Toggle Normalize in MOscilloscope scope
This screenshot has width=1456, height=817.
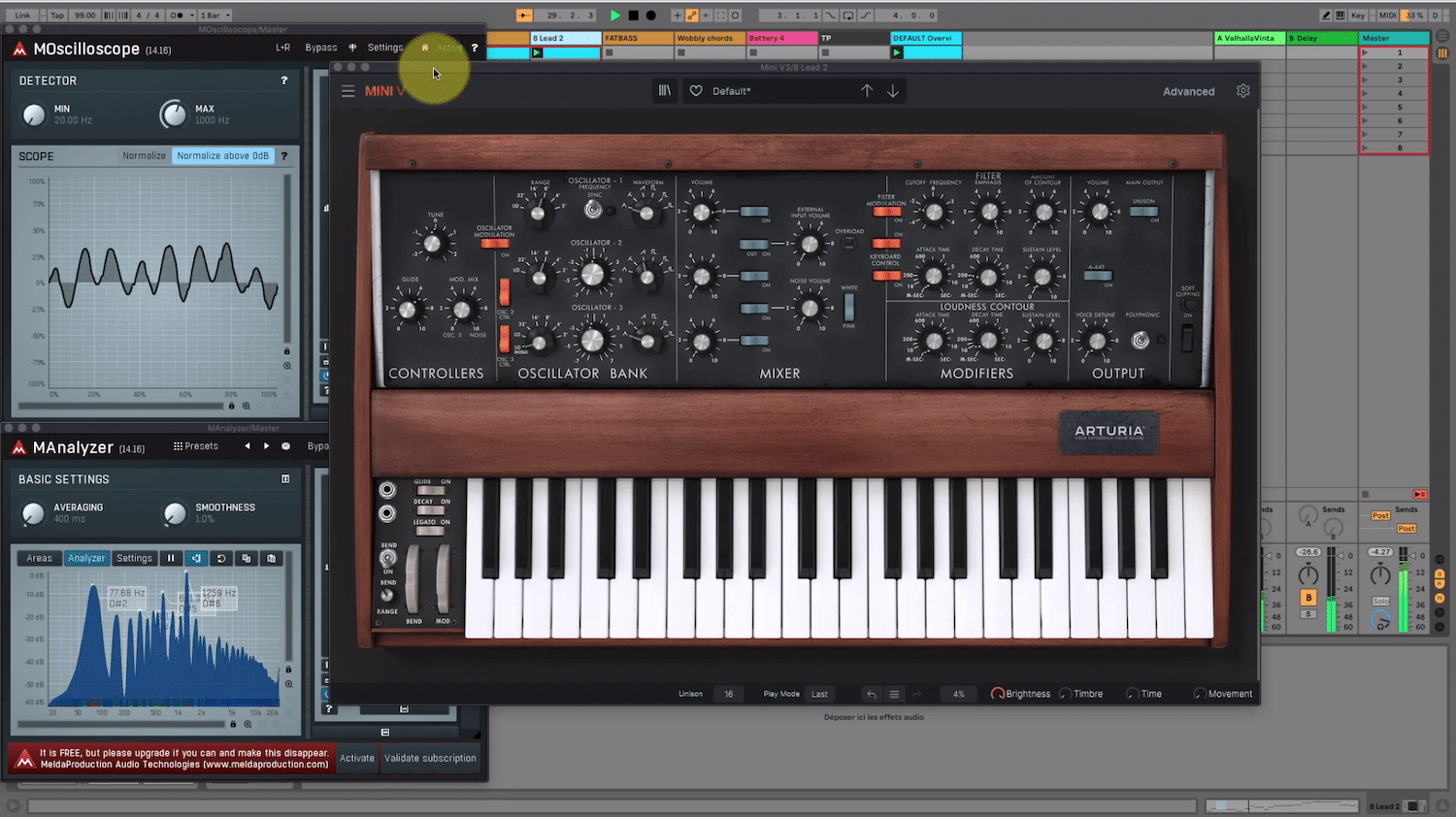pos(144,155)
